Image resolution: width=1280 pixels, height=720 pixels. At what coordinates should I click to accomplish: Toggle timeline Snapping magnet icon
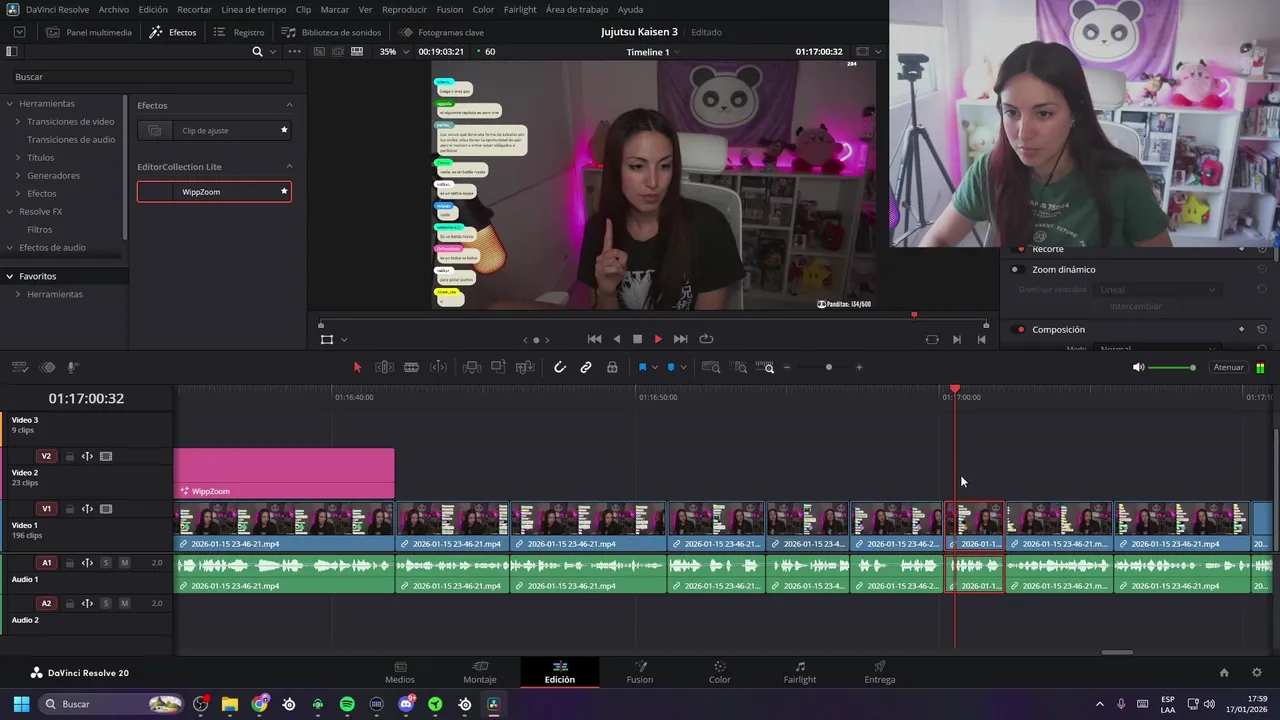[x=560, y=367]
